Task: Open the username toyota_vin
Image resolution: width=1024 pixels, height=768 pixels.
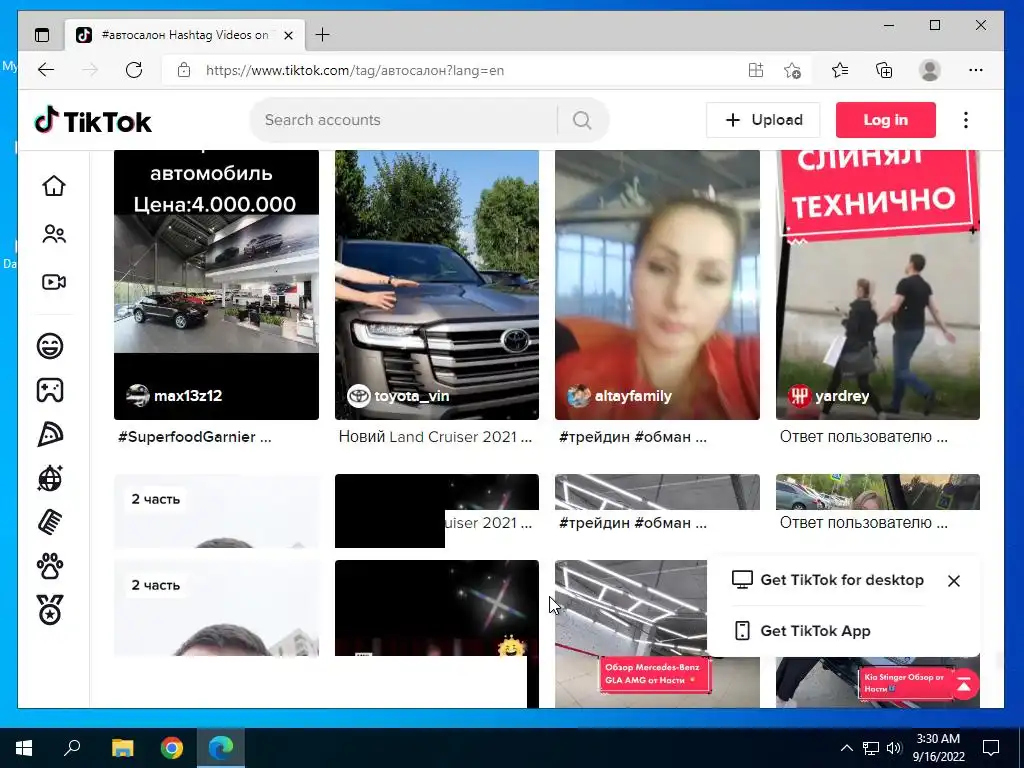Action: click(411, 396)
